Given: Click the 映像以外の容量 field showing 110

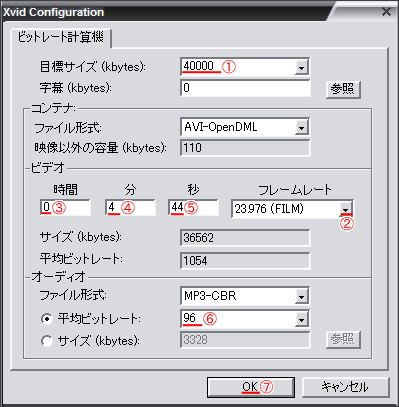Looking at the screenshot, I should (x=245, y=148).
